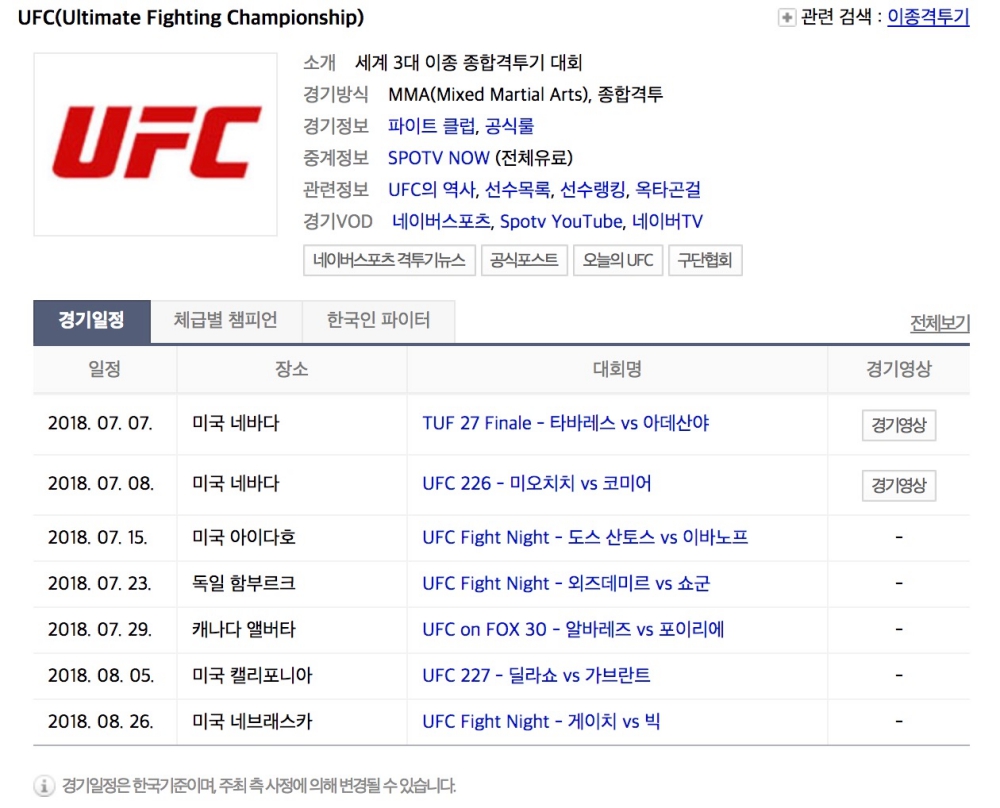The width and height of the screenshot is (1000, 808).
Task: Click the 오늘의 UFC button
Action: point(618,260)
